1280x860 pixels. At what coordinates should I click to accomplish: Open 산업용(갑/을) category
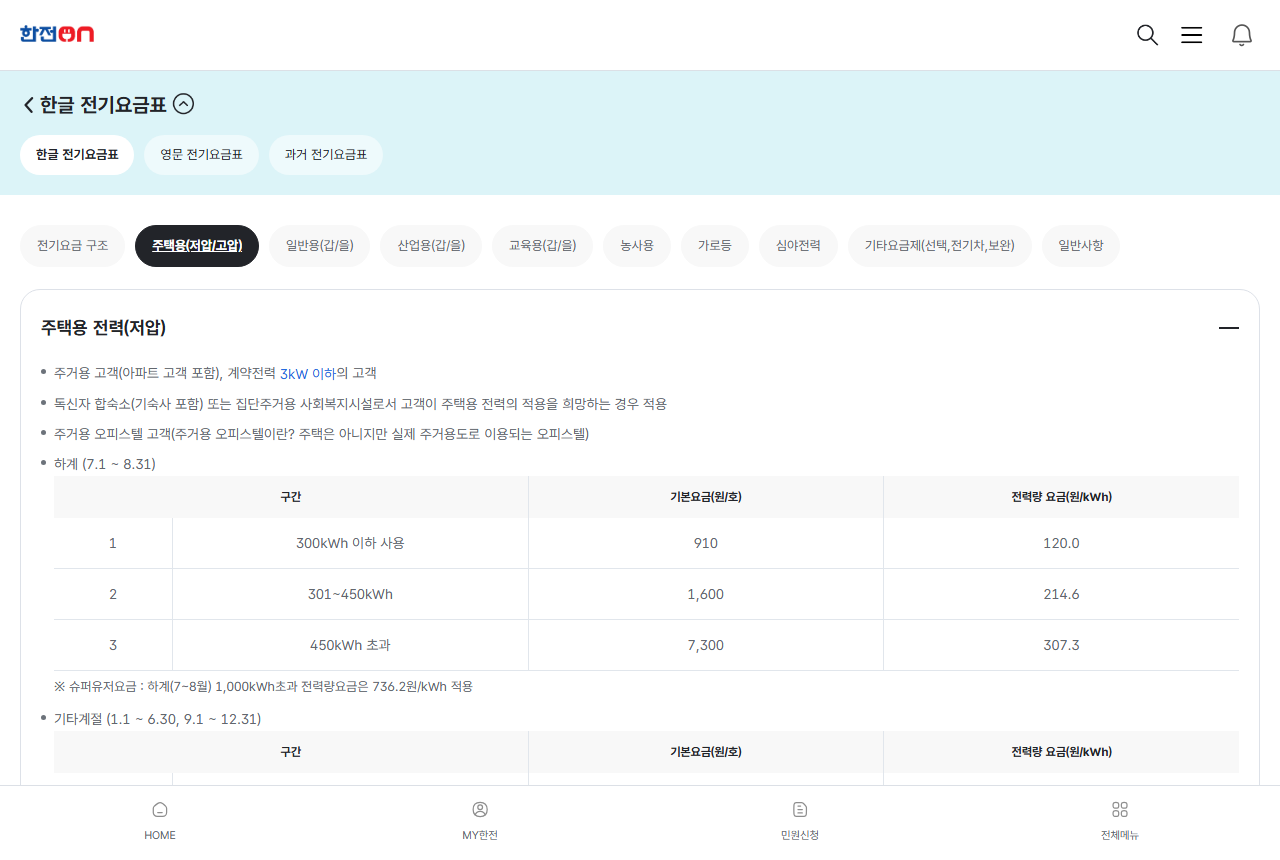point(431,246)
